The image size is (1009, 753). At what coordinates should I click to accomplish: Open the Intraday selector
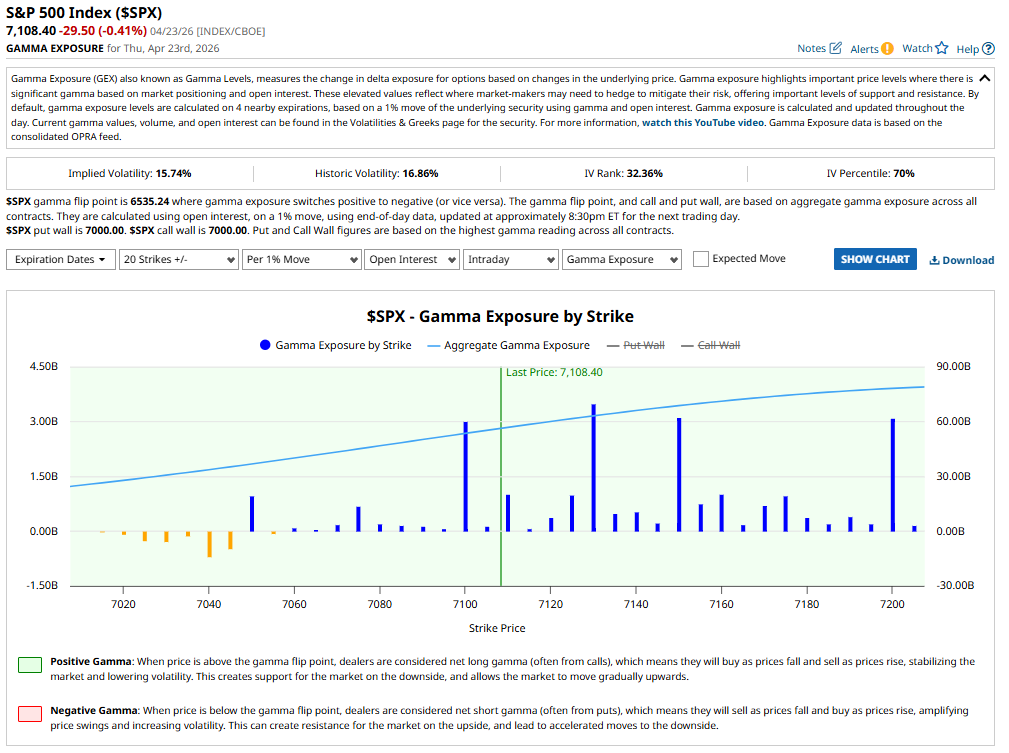click(x=510, y=259)
